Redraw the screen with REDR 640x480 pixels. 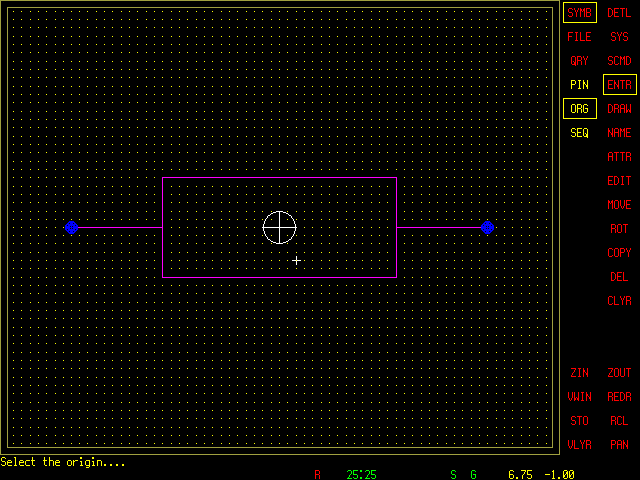pos(619,397)
